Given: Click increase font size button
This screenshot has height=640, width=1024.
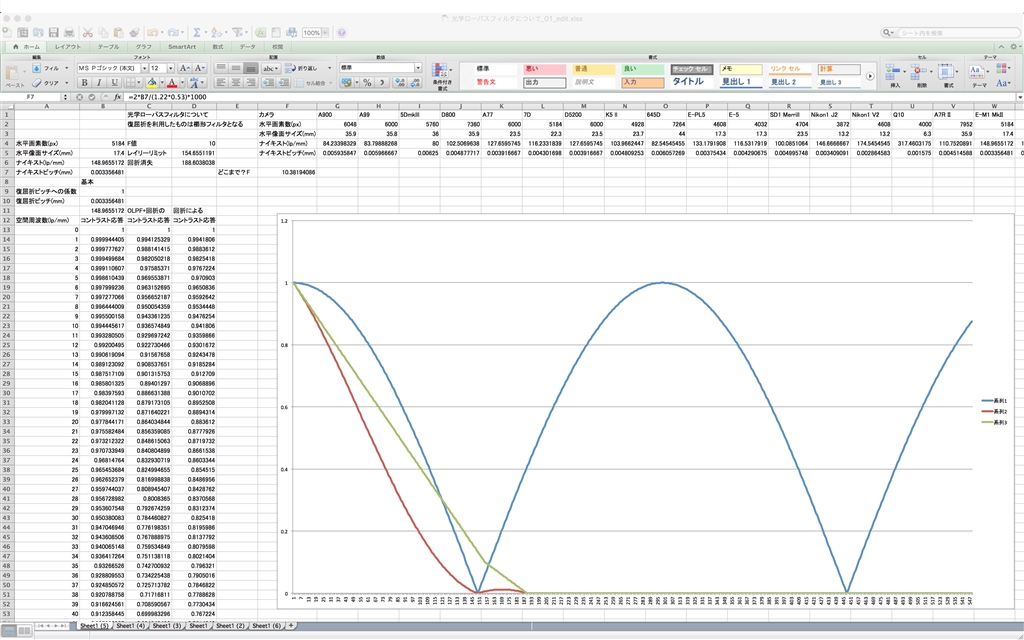Looking at the screenshot, I should [x=182, y=68].
